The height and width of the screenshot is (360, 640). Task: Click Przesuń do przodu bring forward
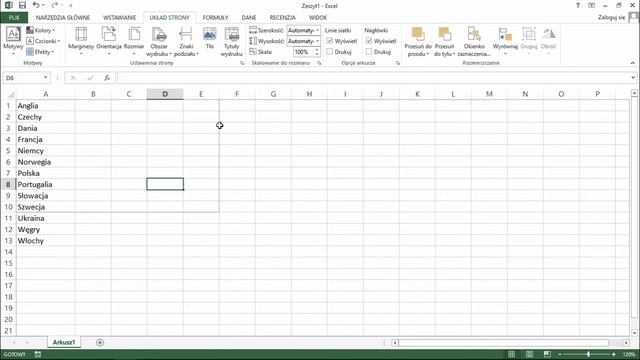418,42
